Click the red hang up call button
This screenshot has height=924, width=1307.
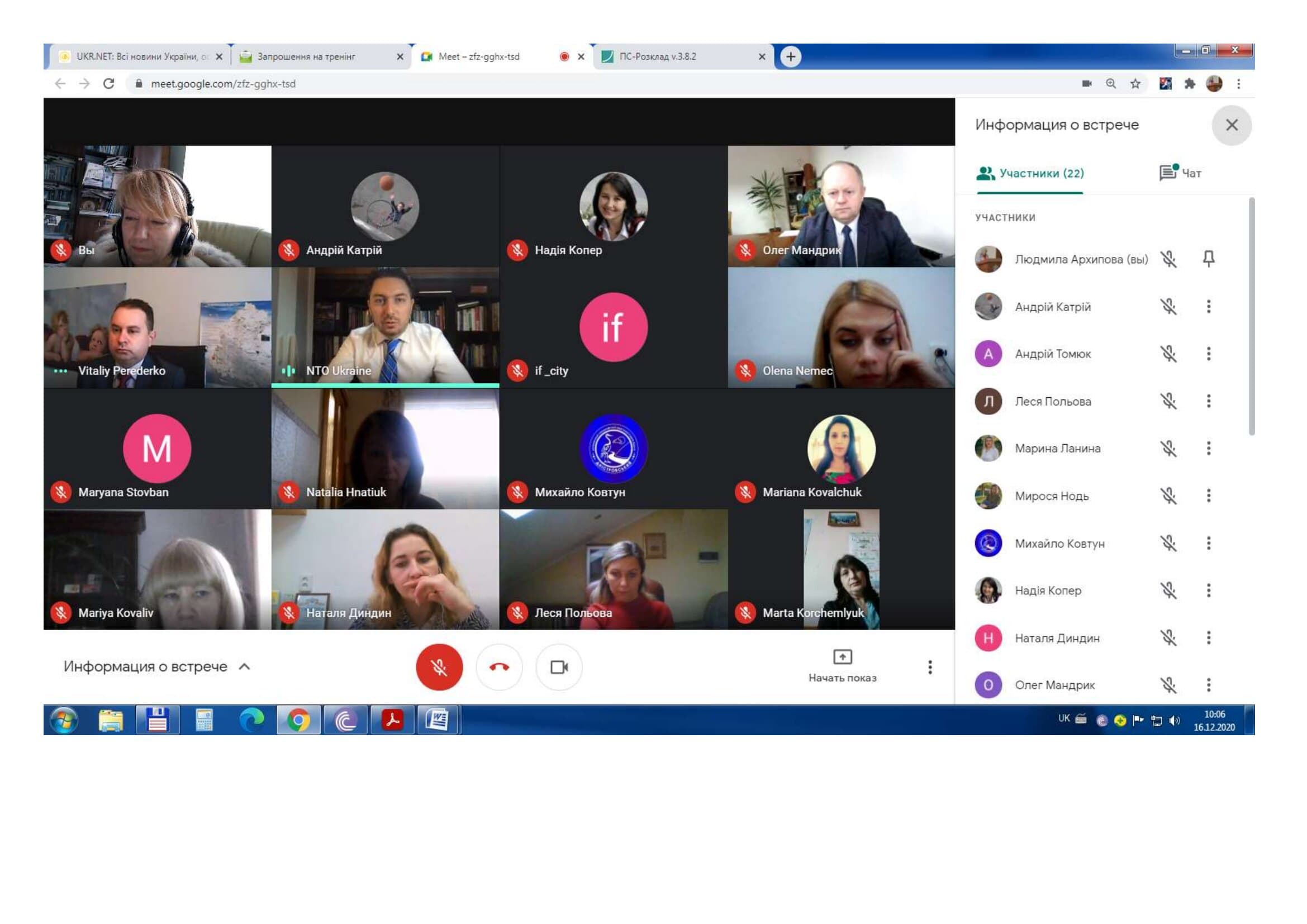[x=499, y=667]
